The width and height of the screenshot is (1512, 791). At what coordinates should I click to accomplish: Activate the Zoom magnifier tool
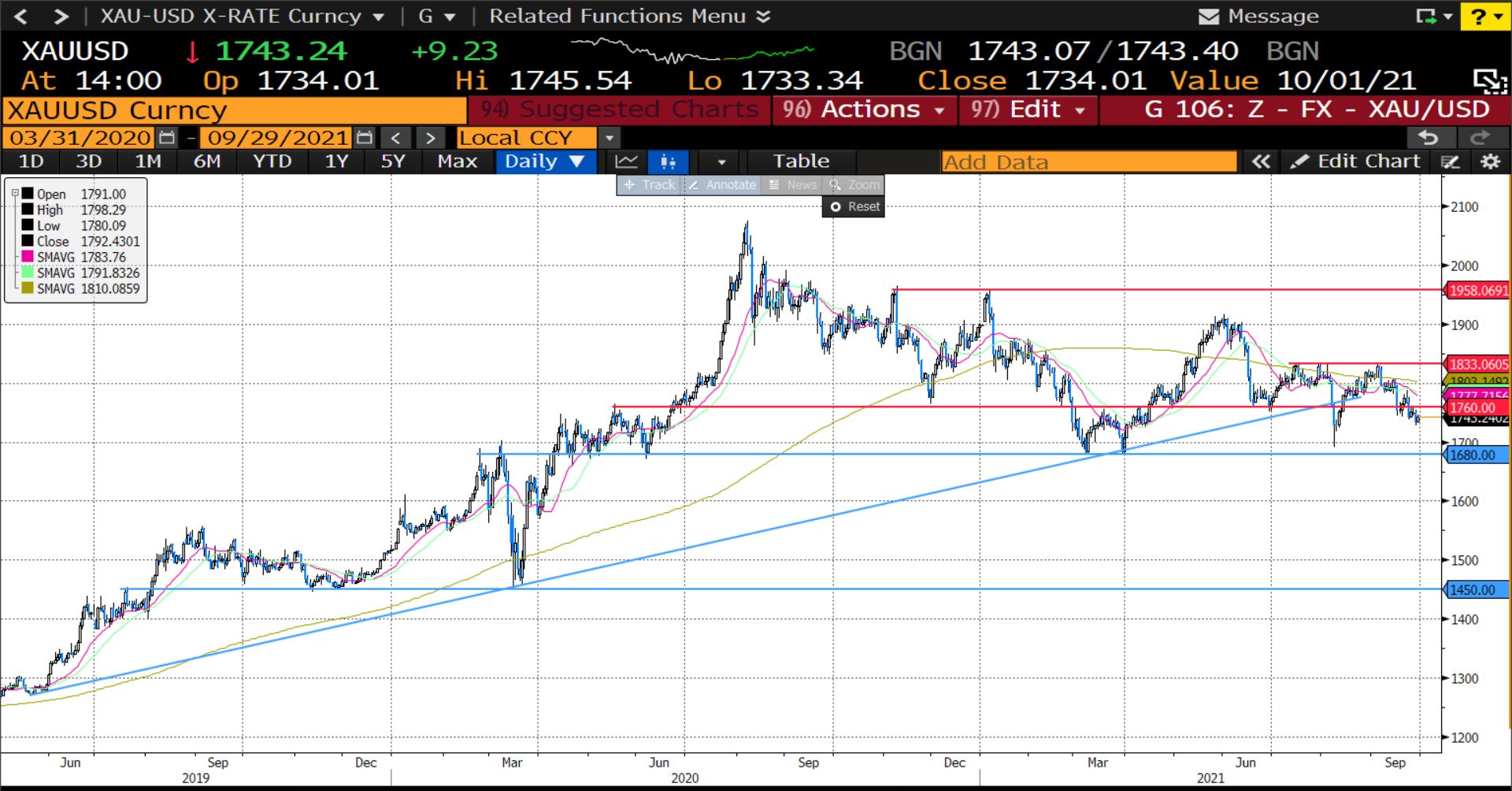[x=854, y=184]
